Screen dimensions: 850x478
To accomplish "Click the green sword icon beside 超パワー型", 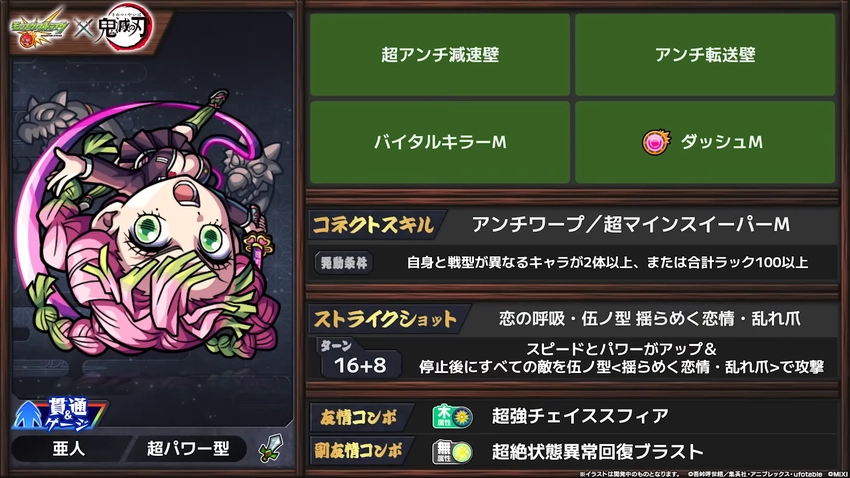I will click(x=271, y=448).
